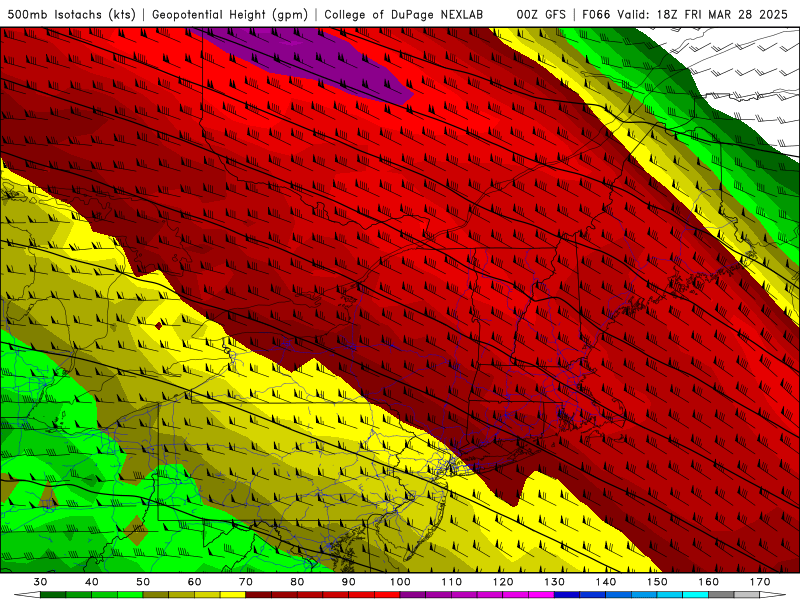Click the '110' value on the legend

tap(452, 582)
